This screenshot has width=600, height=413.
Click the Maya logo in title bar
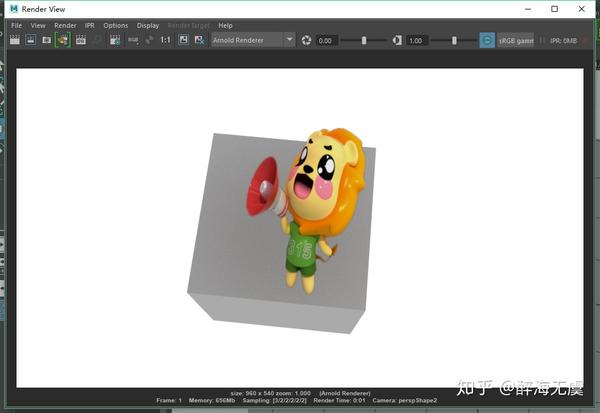tap(14, 9)
